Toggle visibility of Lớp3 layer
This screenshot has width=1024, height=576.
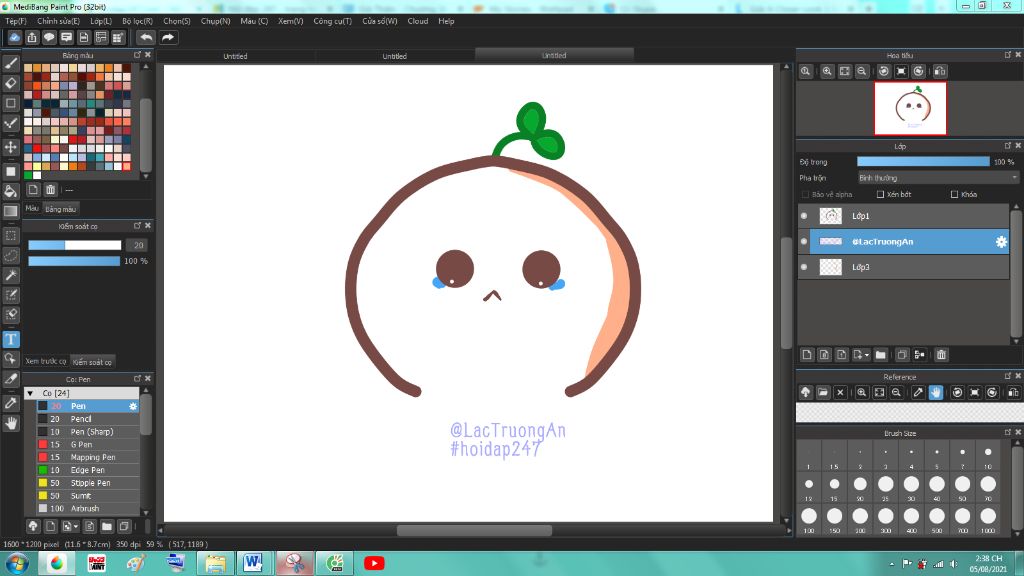804,266
